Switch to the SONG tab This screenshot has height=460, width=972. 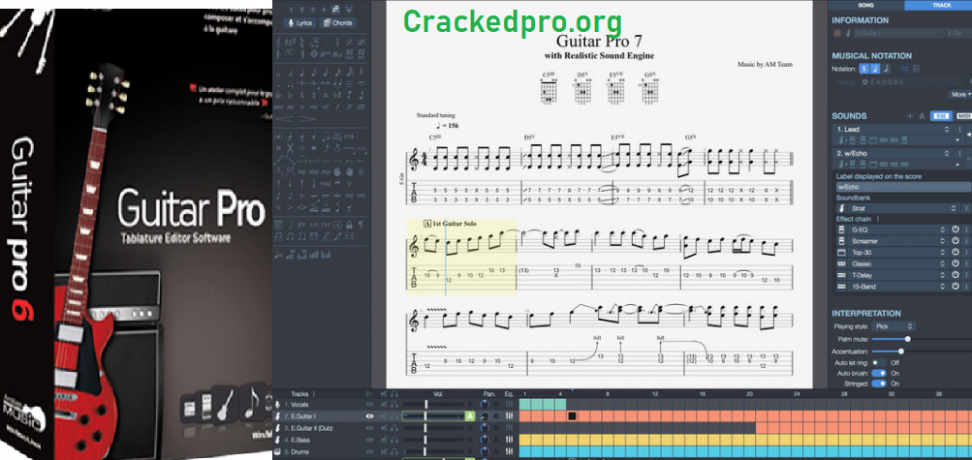click(866, 5)
